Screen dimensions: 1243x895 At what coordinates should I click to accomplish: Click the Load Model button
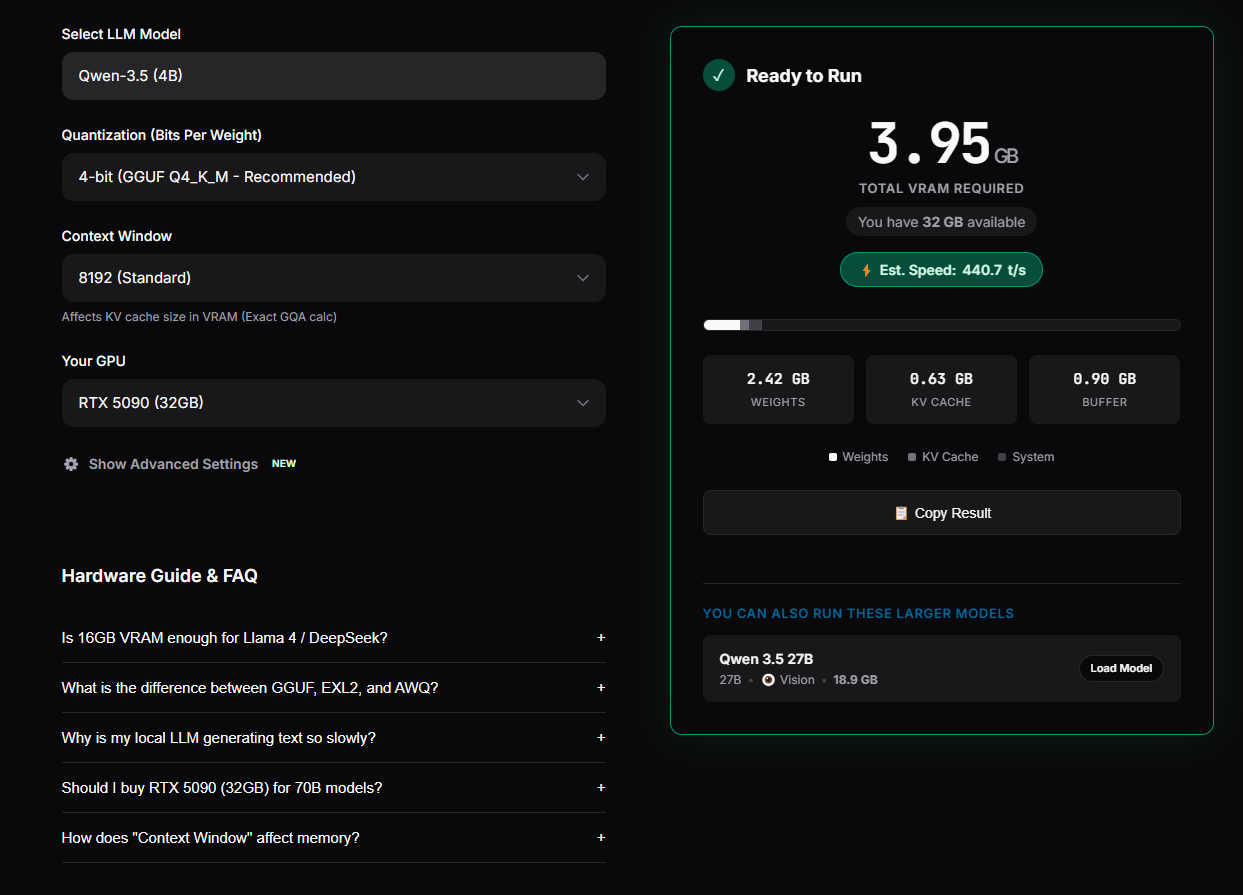1121,668
